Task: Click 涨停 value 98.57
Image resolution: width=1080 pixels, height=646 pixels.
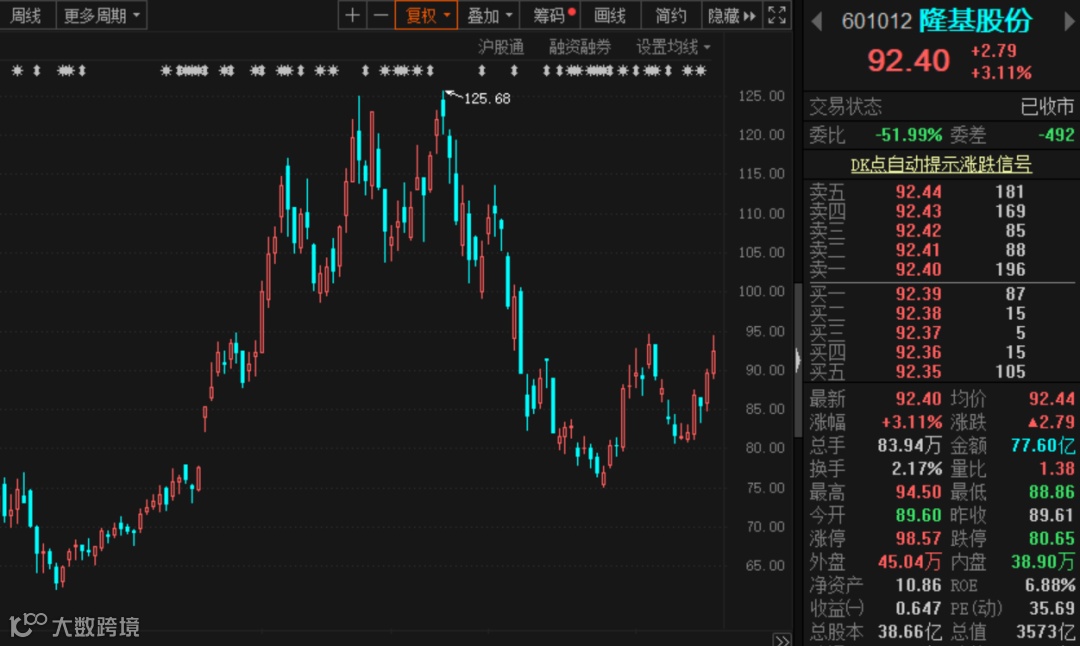Action: point(918,539)
